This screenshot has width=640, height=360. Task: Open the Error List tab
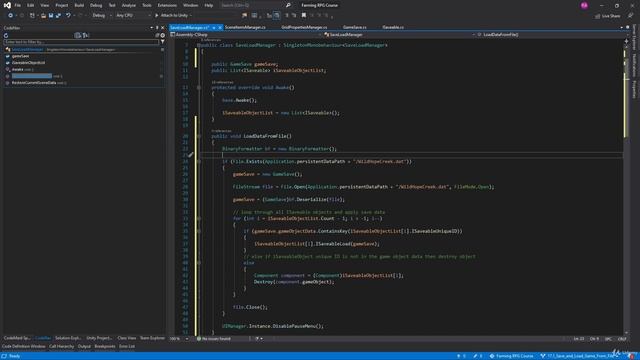(127, 346)
